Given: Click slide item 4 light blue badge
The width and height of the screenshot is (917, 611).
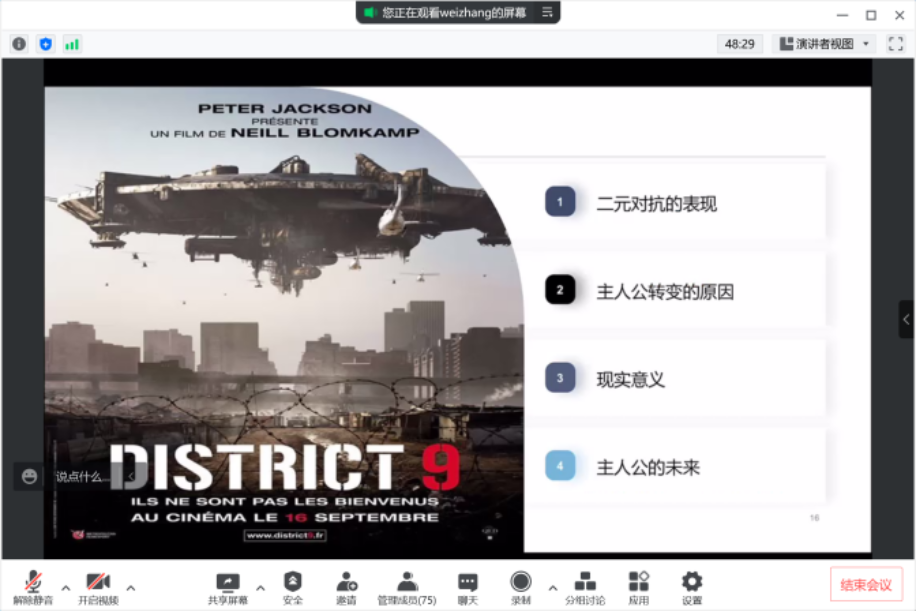Looking at the screenshot, I should pyautogui.click(x=560, y=465).
